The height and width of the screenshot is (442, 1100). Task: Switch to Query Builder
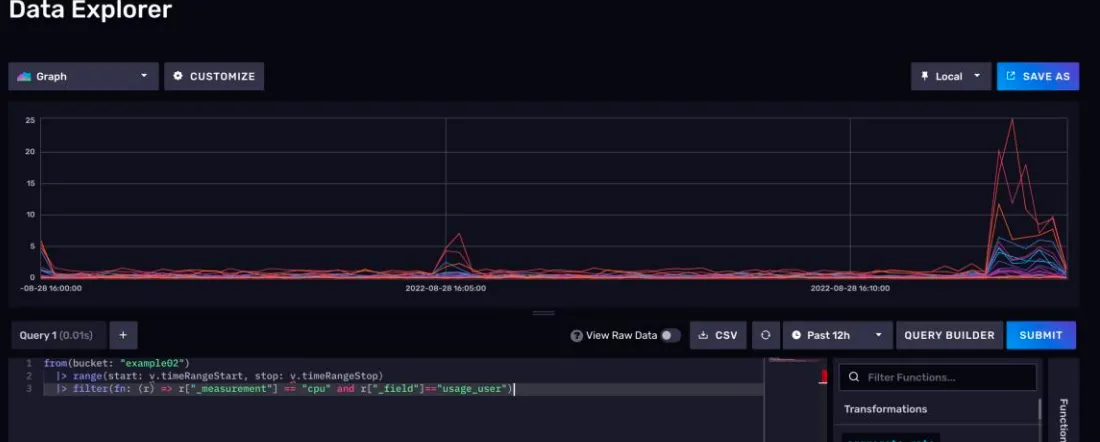pos(949,336)
